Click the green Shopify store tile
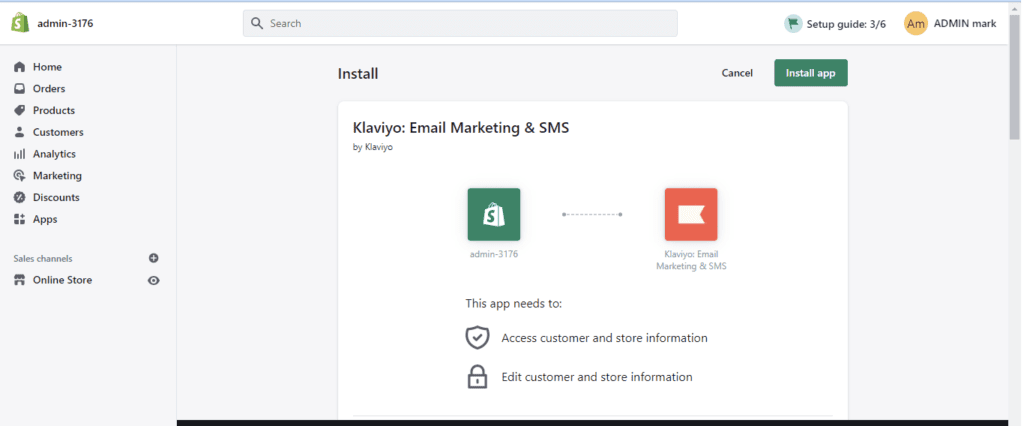Screen dimensions: 1024x426 point(494,214)
